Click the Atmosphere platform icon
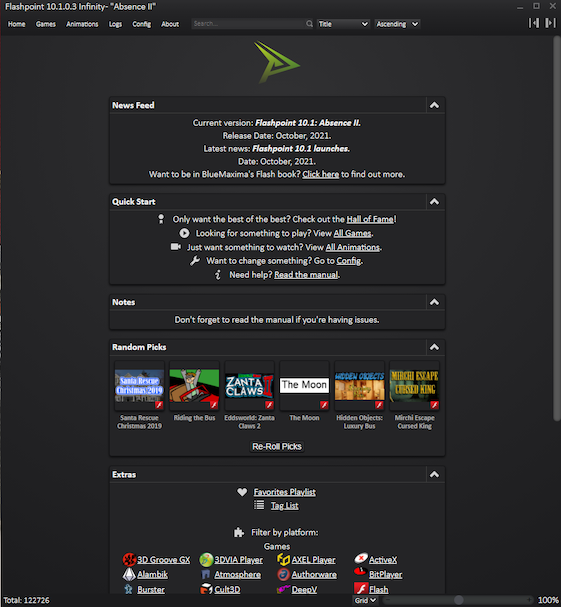This screenshot has width=561, height=607. [x=206, y=574]
